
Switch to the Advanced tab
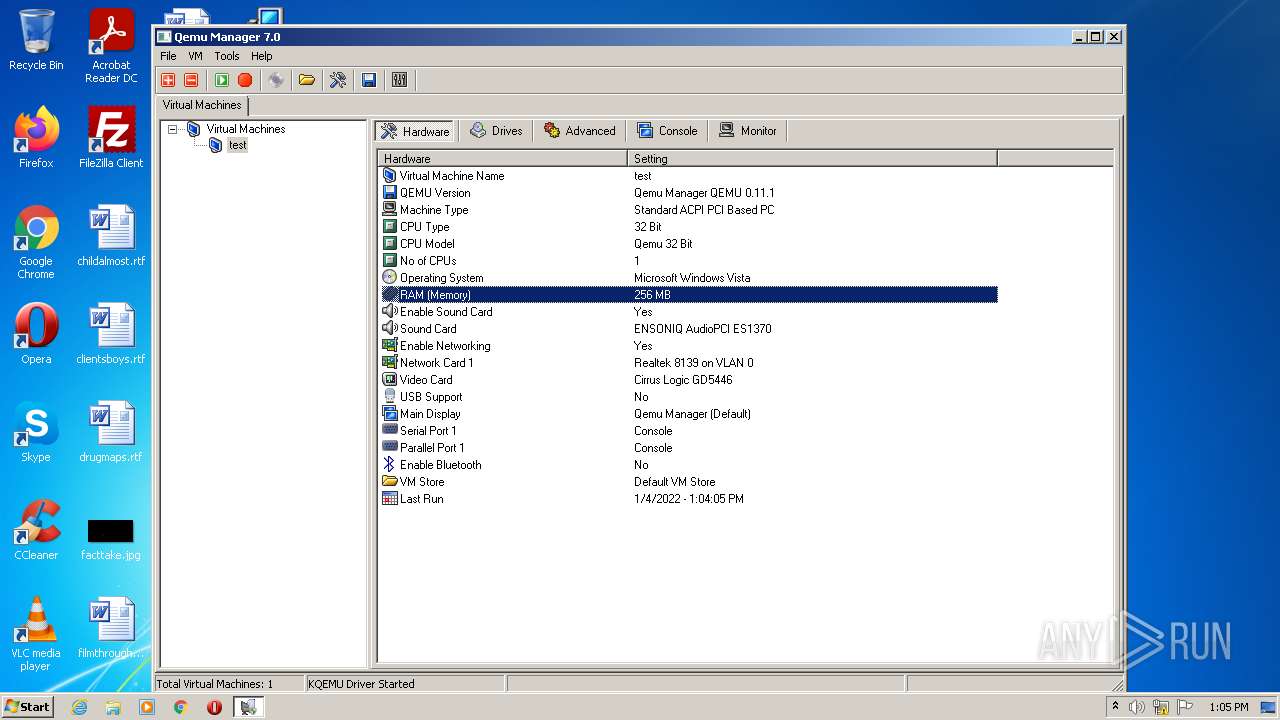[580, 131]
